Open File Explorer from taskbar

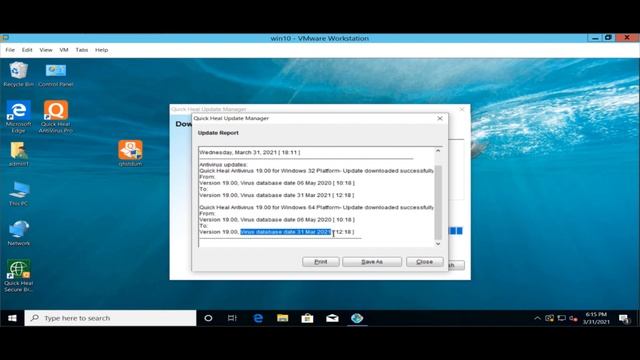point(282,318)
